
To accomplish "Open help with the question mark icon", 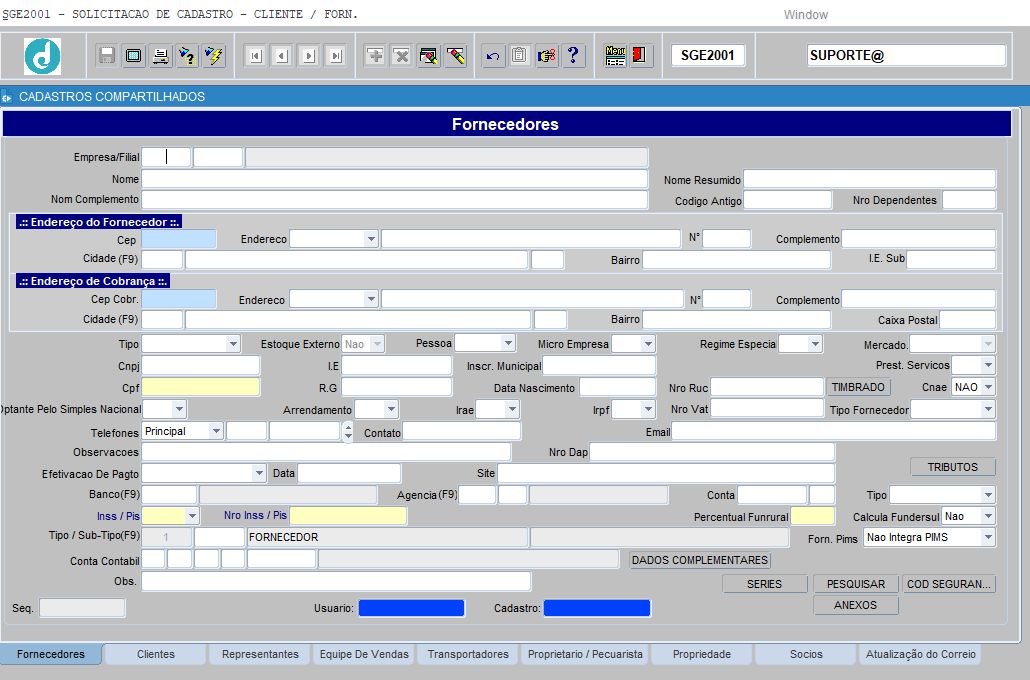I will pyautogui.click(x=573, y=56).
